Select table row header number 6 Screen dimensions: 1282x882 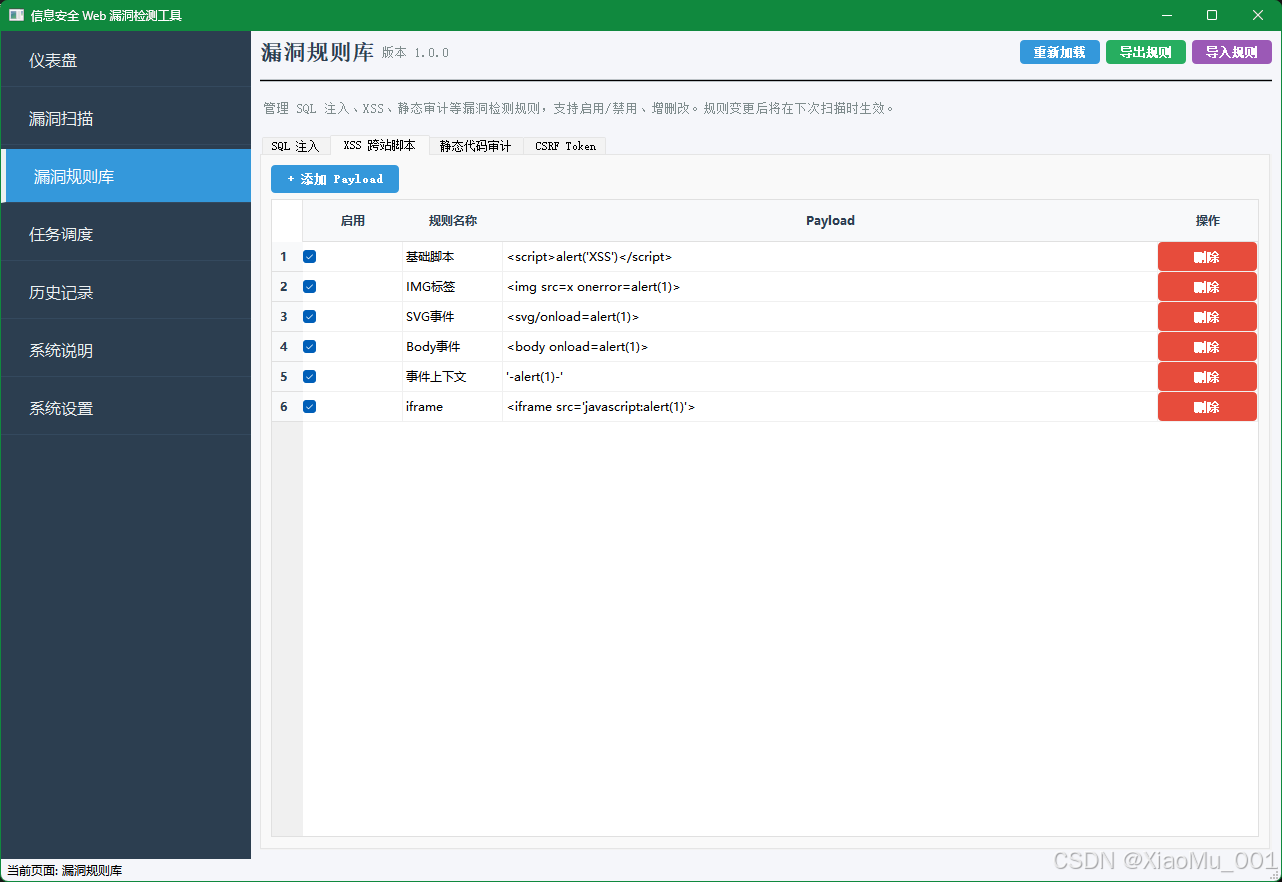[287, 407]
